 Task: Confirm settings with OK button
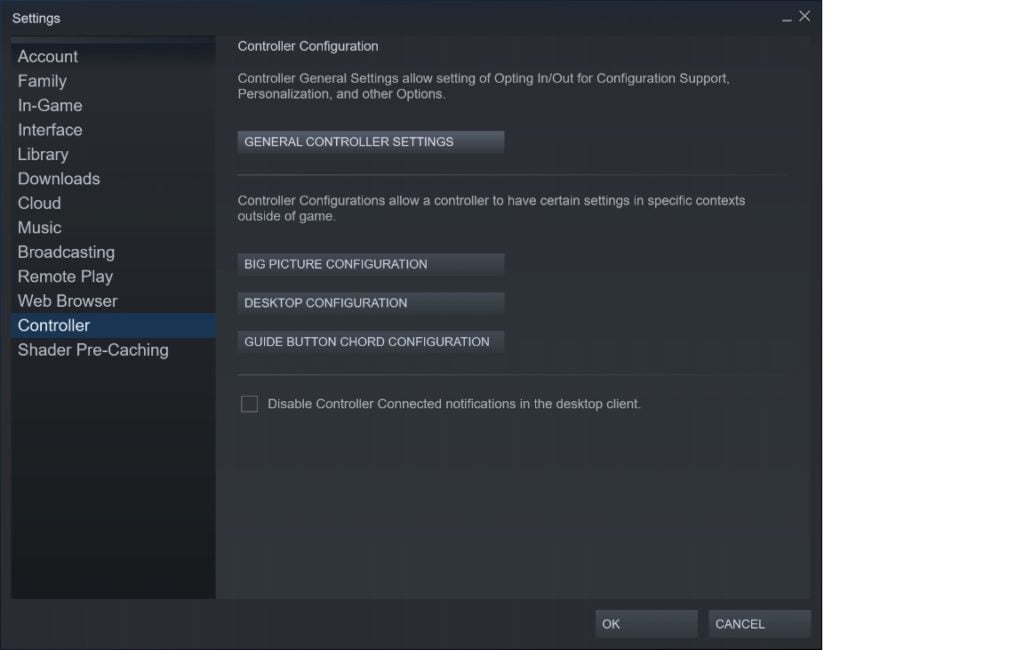point(646,624)
